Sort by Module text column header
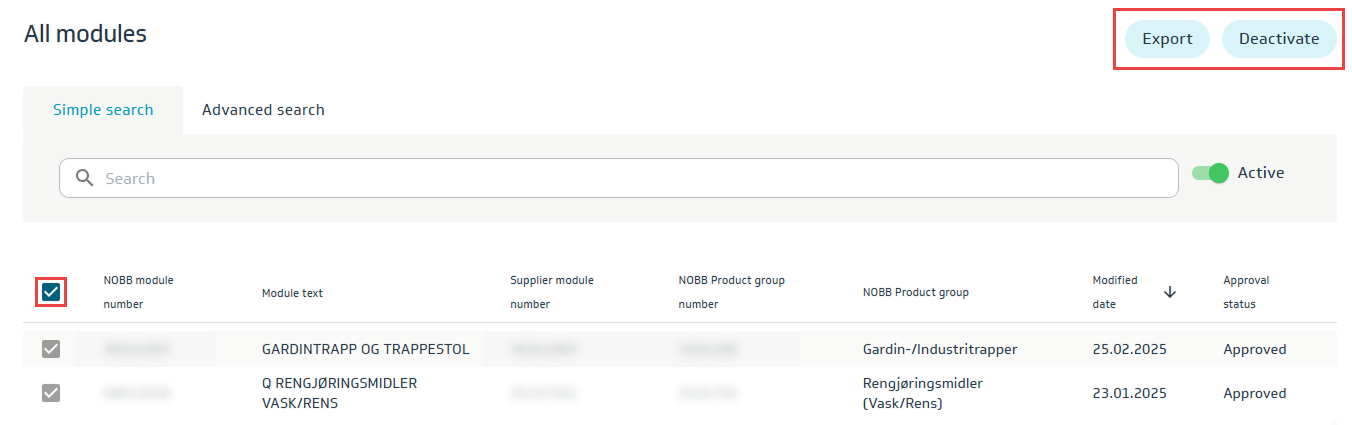Screen dimensions: 1352x425 pos(292,293)
